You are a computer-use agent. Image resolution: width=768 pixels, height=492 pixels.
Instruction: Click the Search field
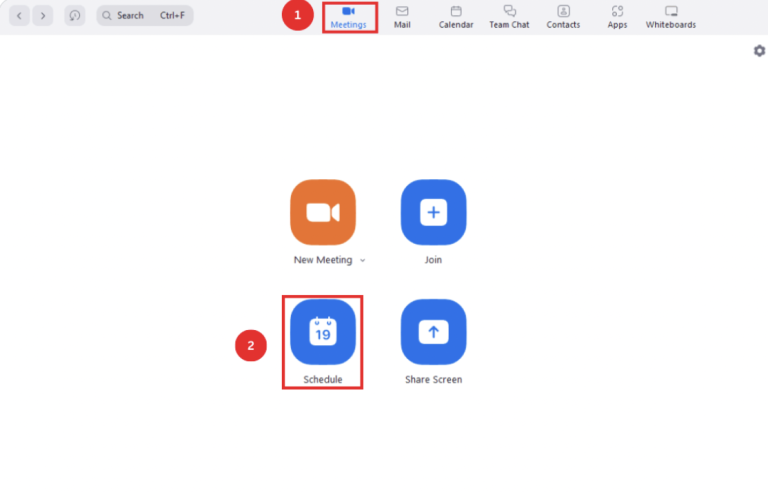tap(145, 16)
